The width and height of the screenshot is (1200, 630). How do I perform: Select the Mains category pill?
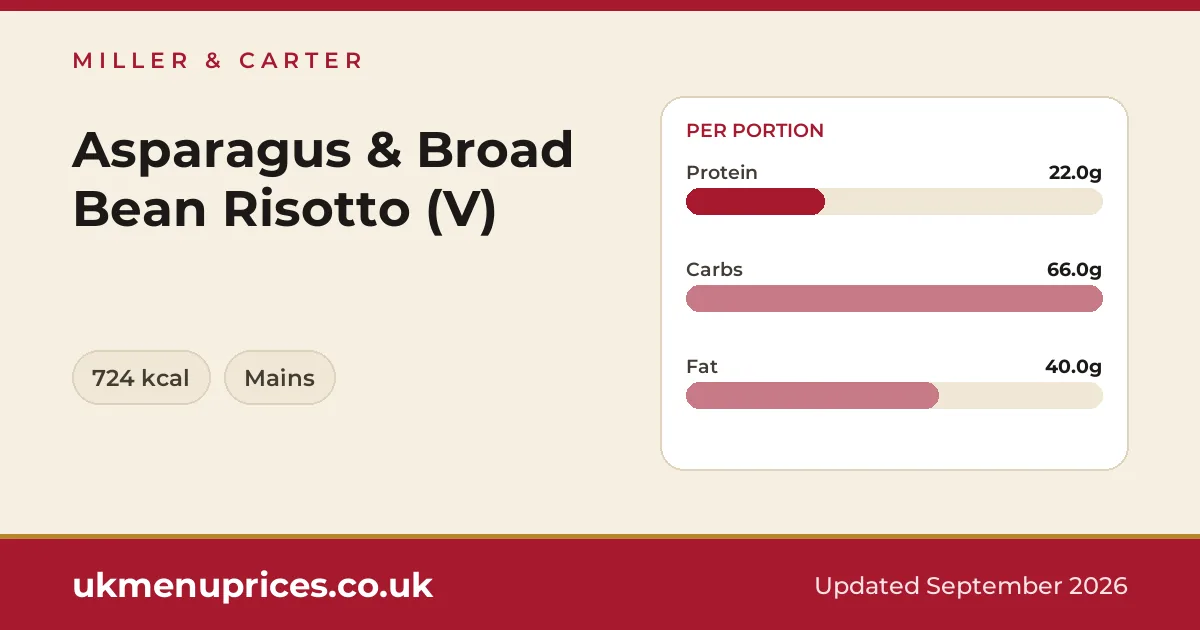[x=280, y=378]
